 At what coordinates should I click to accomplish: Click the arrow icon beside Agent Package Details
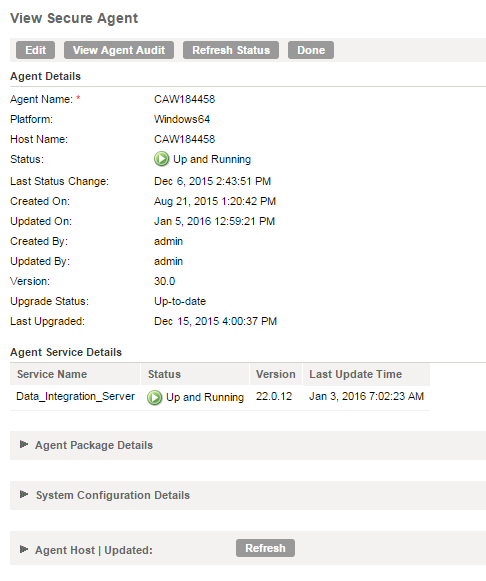(x=24, y=444)
